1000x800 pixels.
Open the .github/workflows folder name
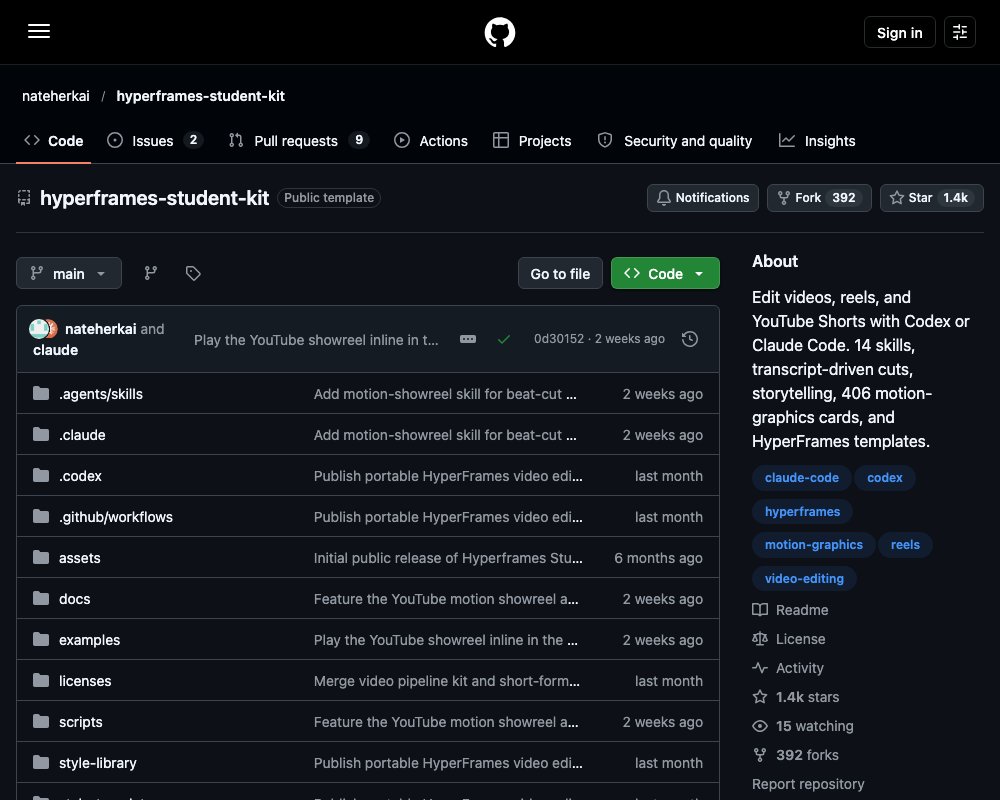pos(115,517)
